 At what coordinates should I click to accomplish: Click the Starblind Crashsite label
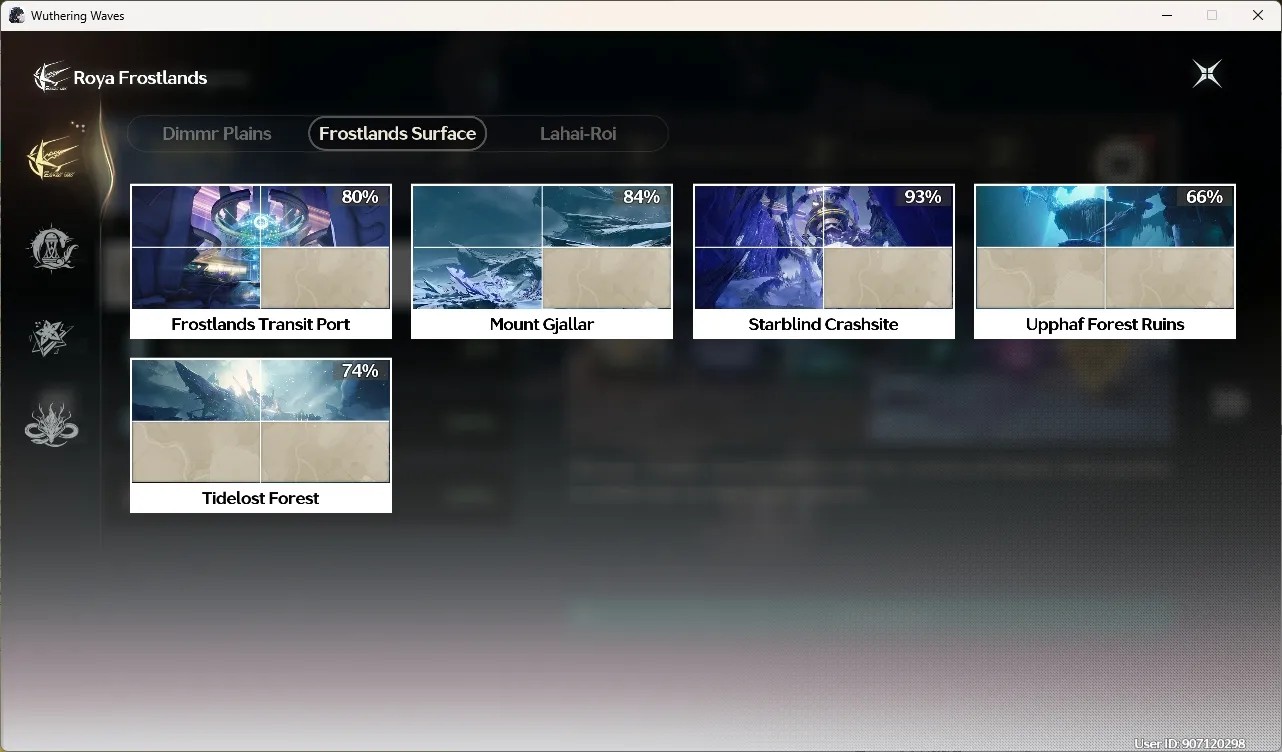coord(824,324)
